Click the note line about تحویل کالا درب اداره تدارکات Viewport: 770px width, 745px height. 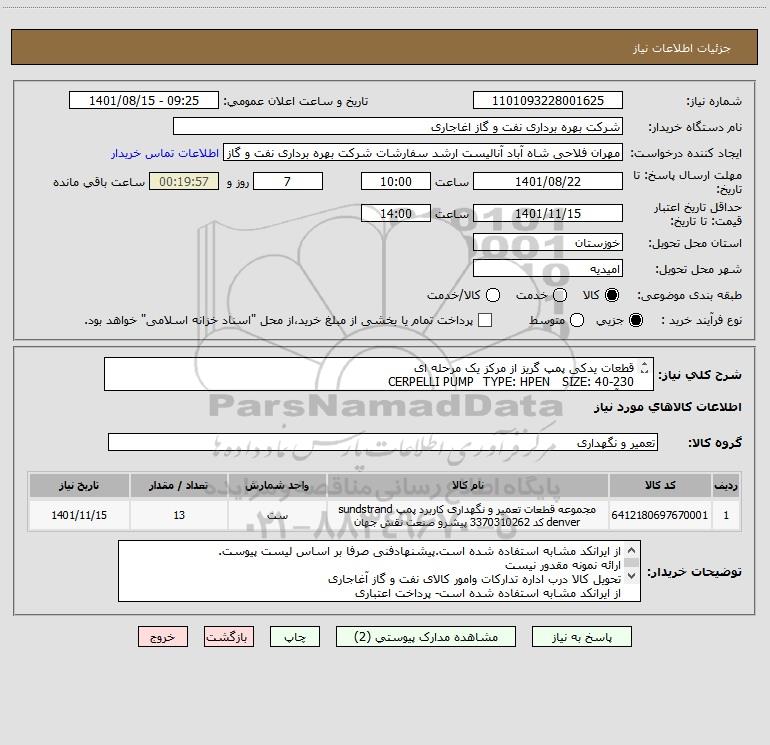coord(474,579)
